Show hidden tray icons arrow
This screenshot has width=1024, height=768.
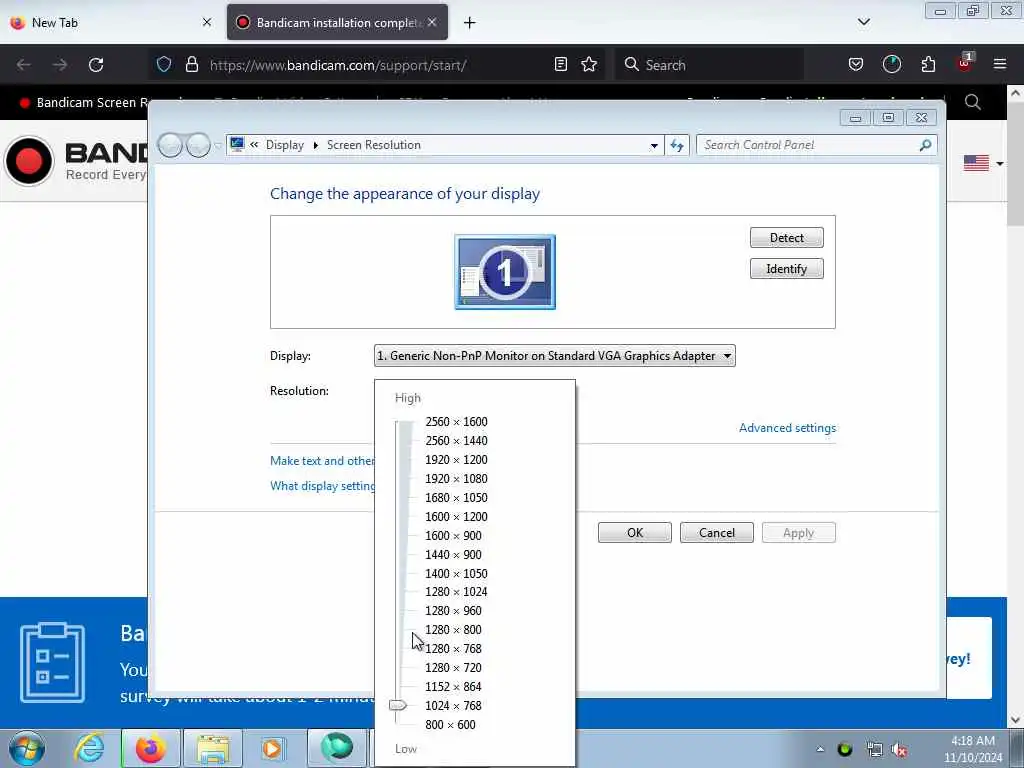820,750
